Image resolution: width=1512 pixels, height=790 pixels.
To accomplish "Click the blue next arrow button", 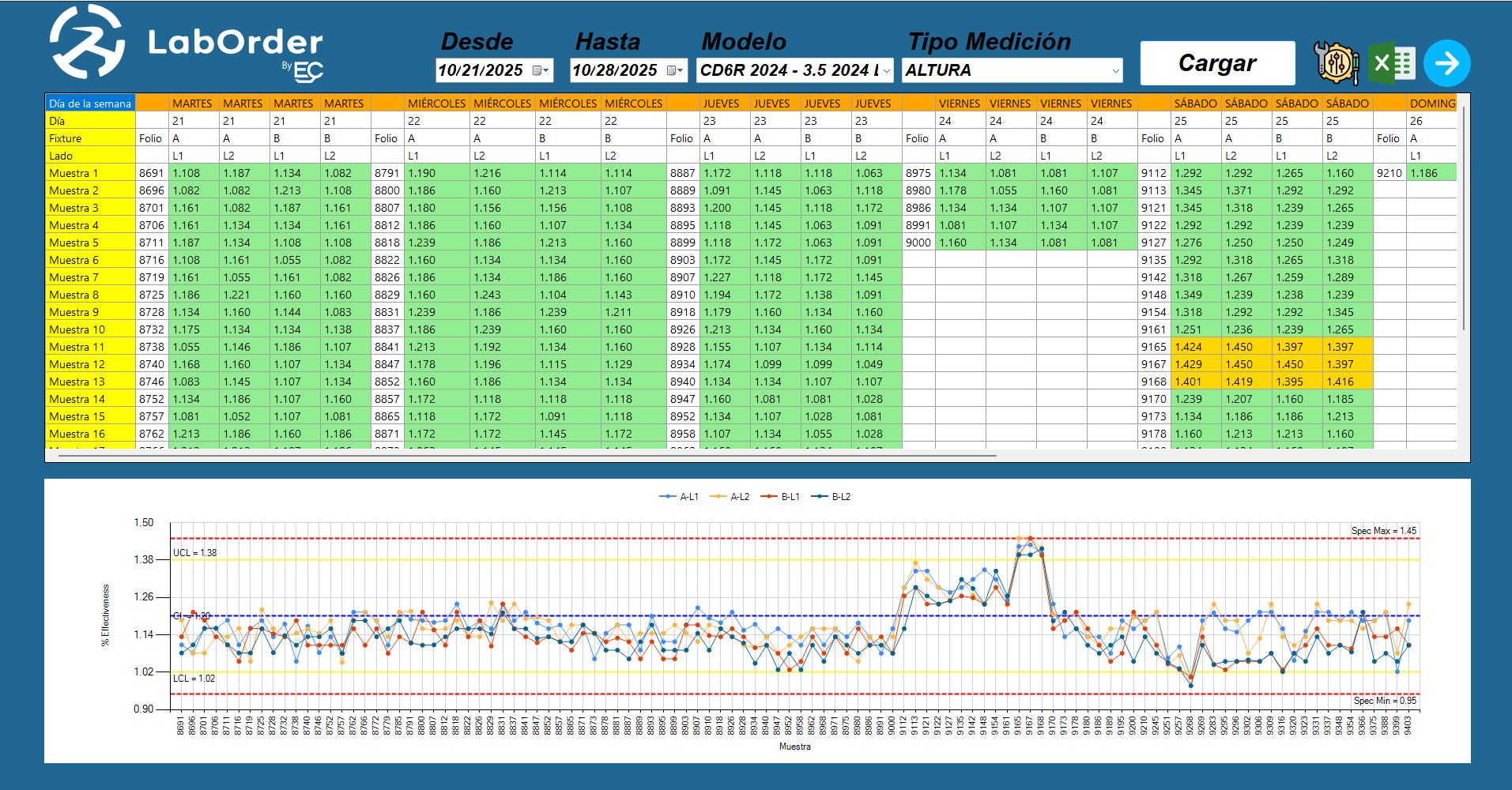I will click(x=1446, y=63).
